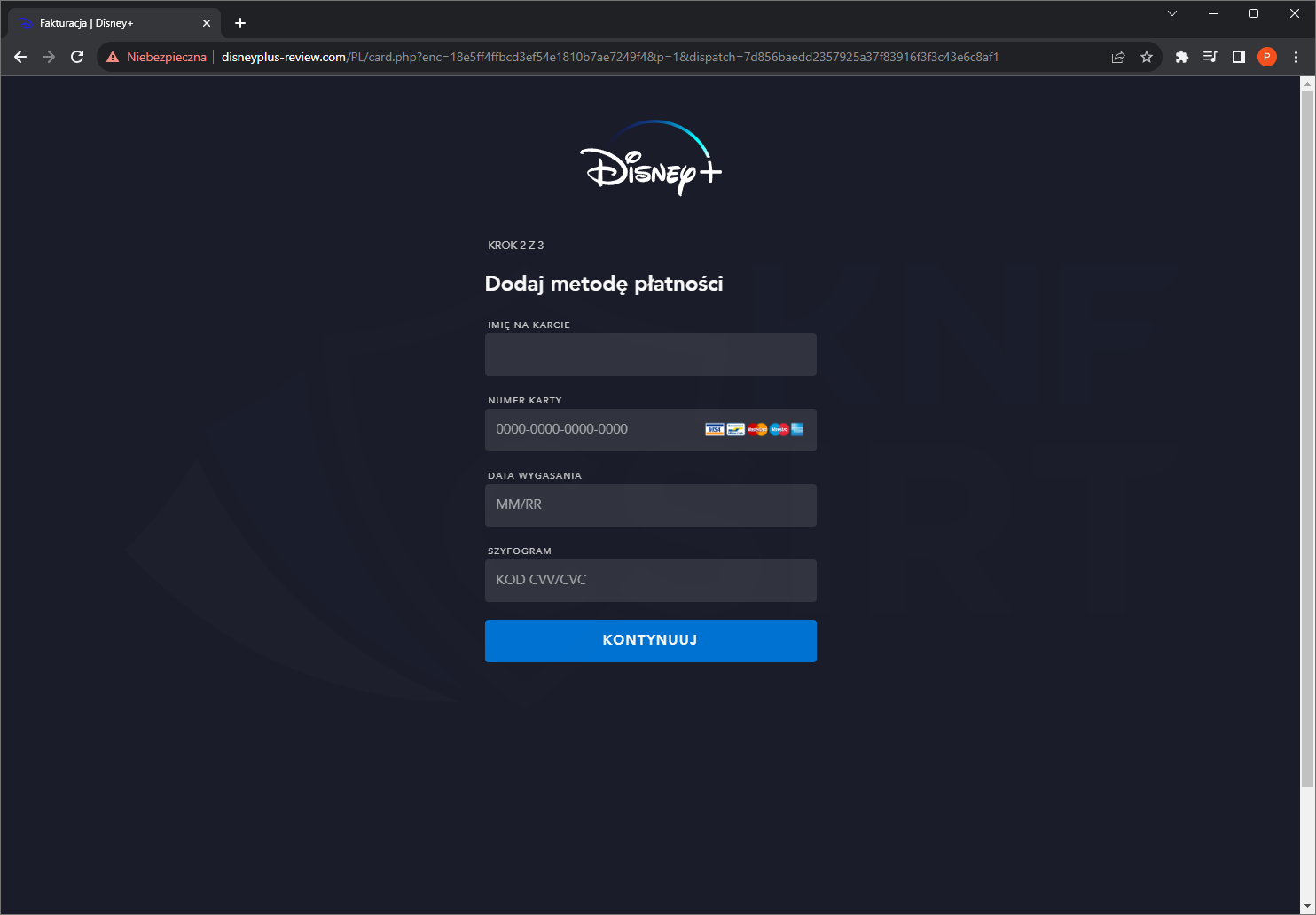Toggle the browser side panel icon
The height and width of the screenshot is (915, 1316).
pos(1239,57)
